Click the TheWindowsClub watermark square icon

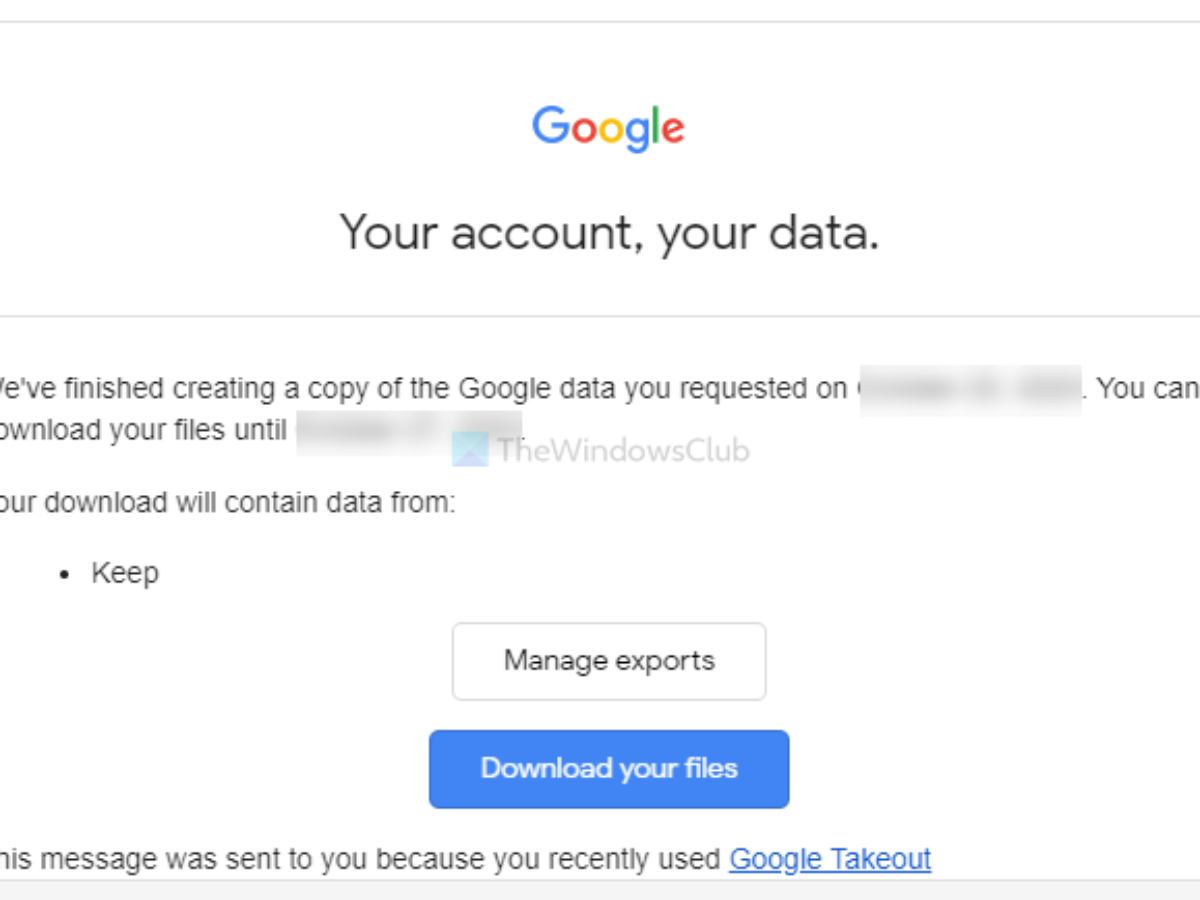pyautogui.click(x=469, y=449)
